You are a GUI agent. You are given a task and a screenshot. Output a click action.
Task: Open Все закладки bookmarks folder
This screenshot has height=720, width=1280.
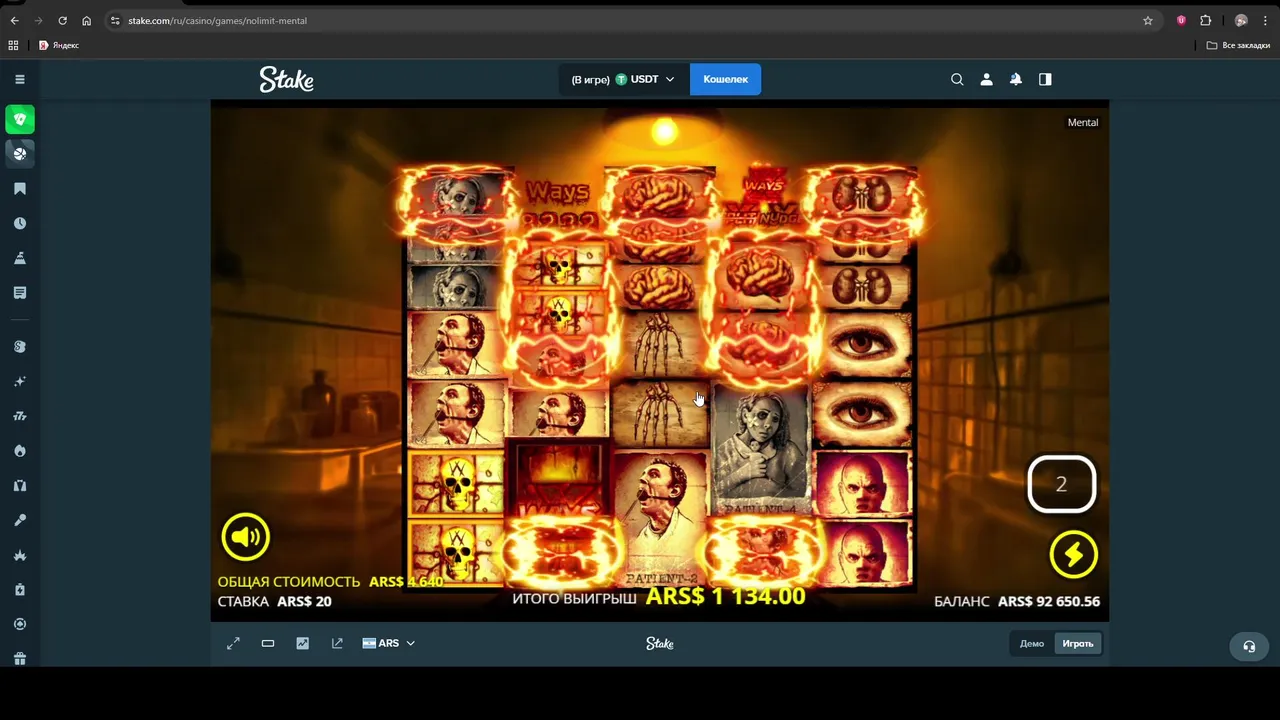1238,45
